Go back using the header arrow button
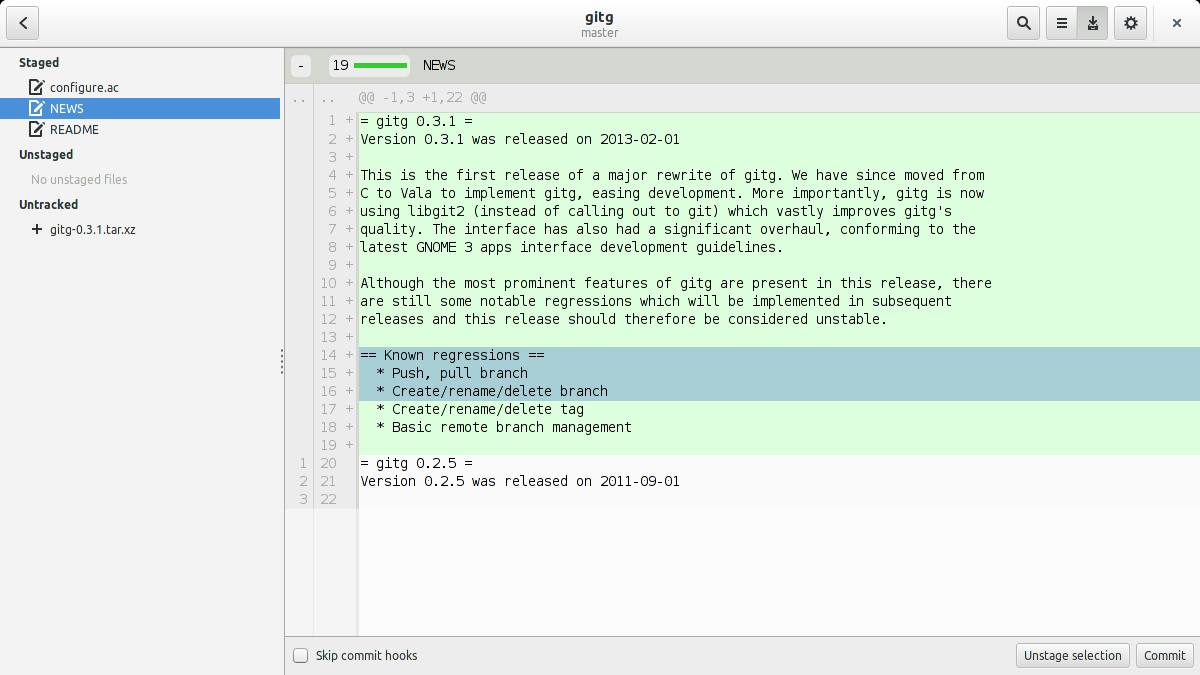This screenshot has height=675, width=1200. 23,23
